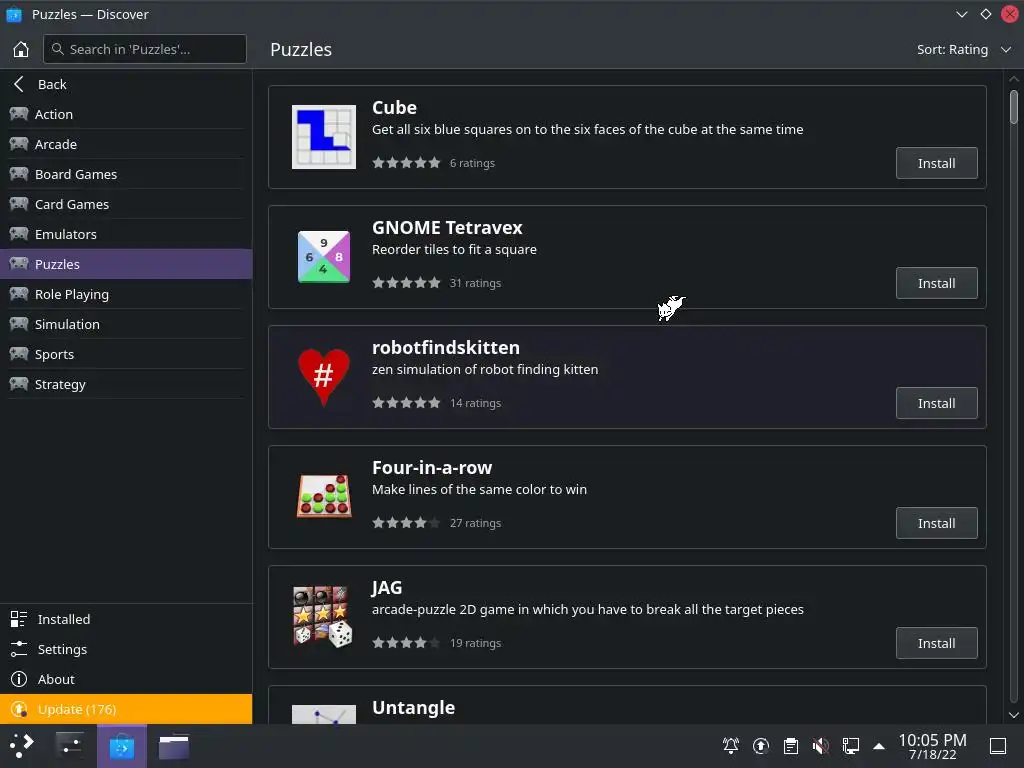Image resolution: width=1024 pixels, height=768 pixels.
Task: Select the Simulation category
Action: (126, 324)
